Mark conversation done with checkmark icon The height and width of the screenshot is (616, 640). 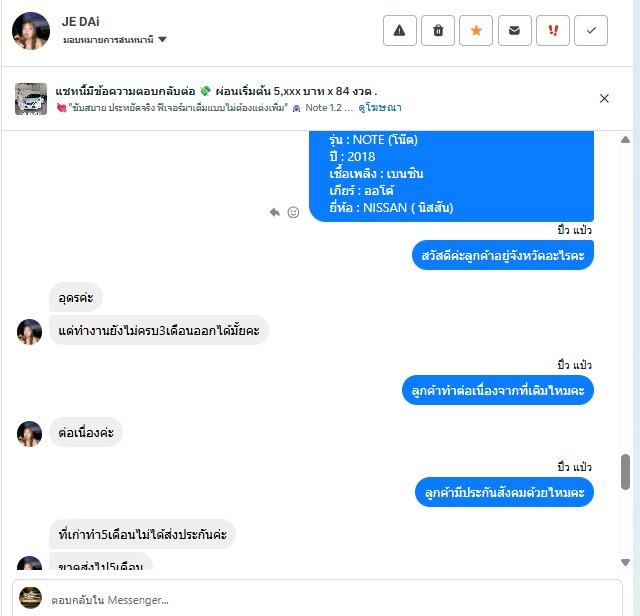[591, 31]
